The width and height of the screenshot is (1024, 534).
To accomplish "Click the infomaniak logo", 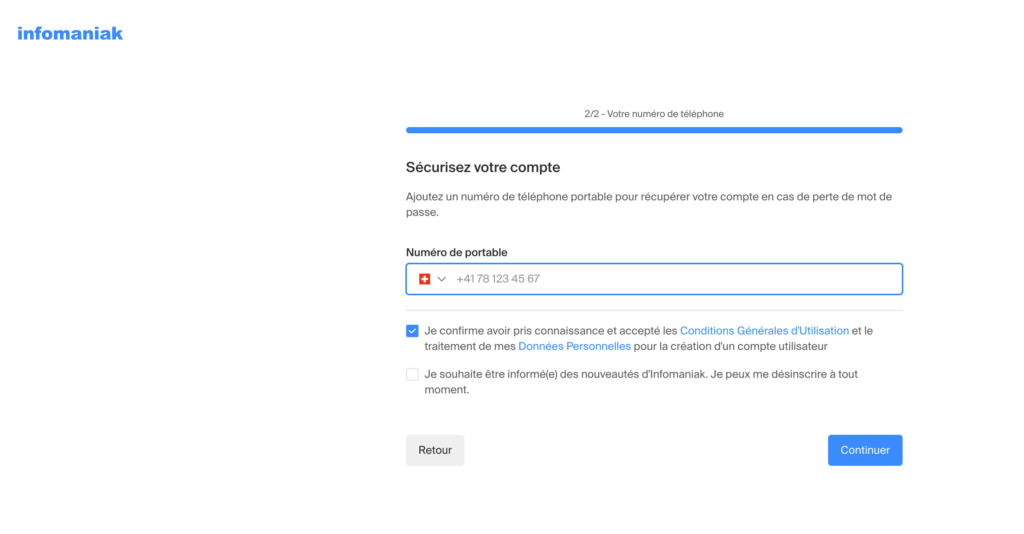I will tap(70, 33).
